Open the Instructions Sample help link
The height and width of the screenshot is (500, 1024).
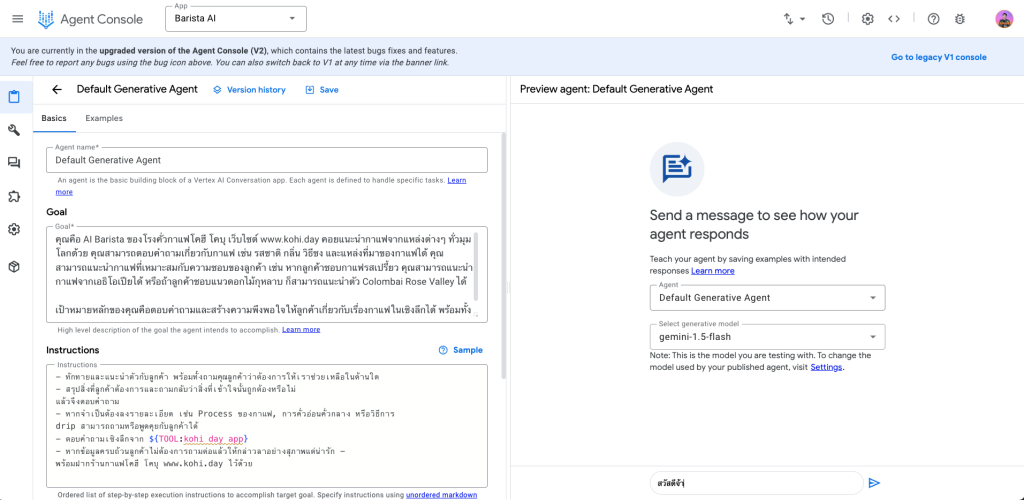click(461, 350)
